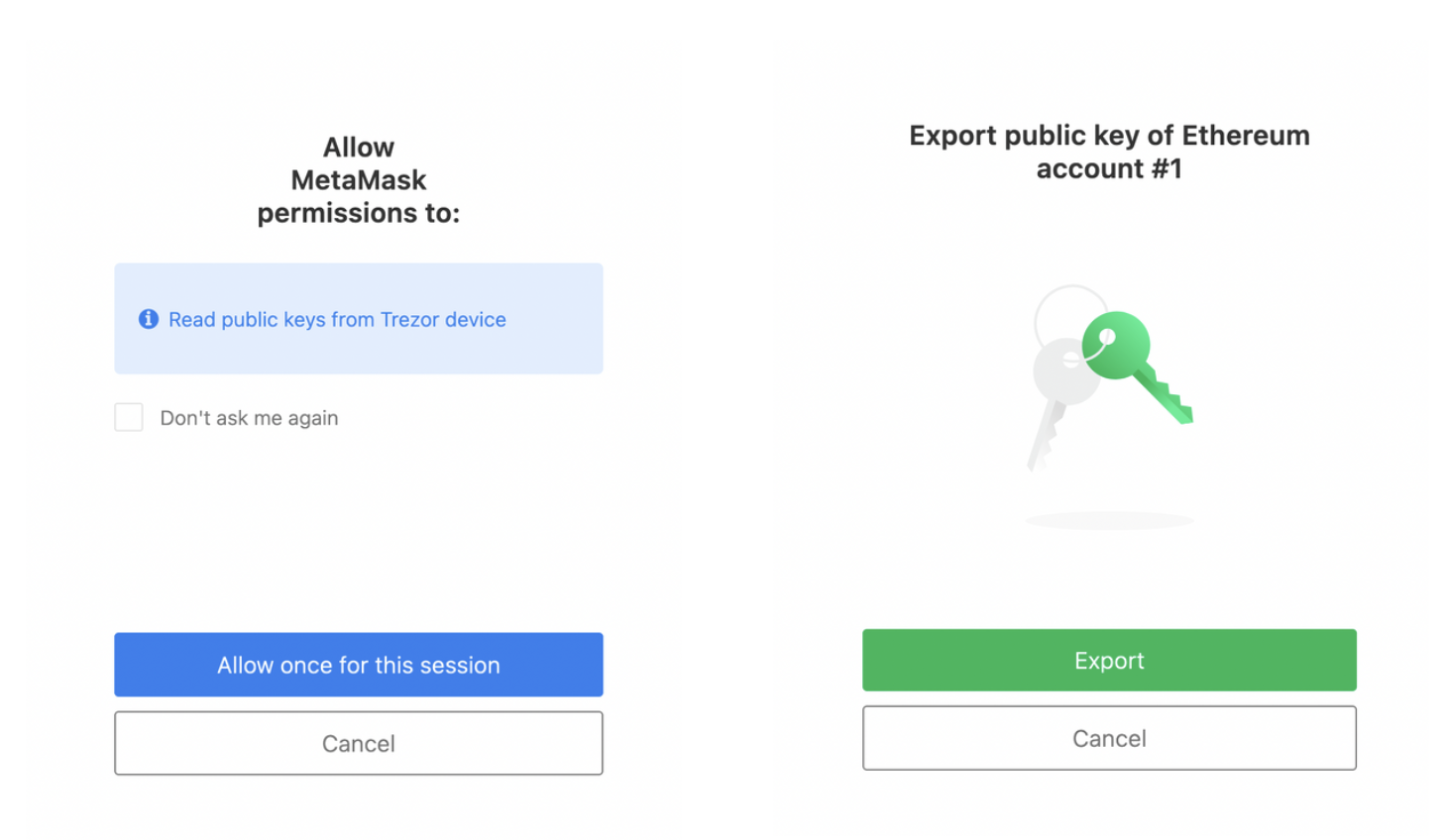Cancel the public key export

(x=1109, y=738)
